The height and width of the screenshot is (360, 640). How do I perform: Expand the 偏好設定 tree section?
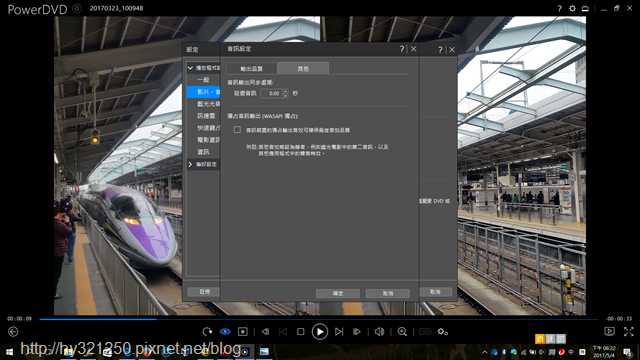pyautogui.click(x=190, y=164)
